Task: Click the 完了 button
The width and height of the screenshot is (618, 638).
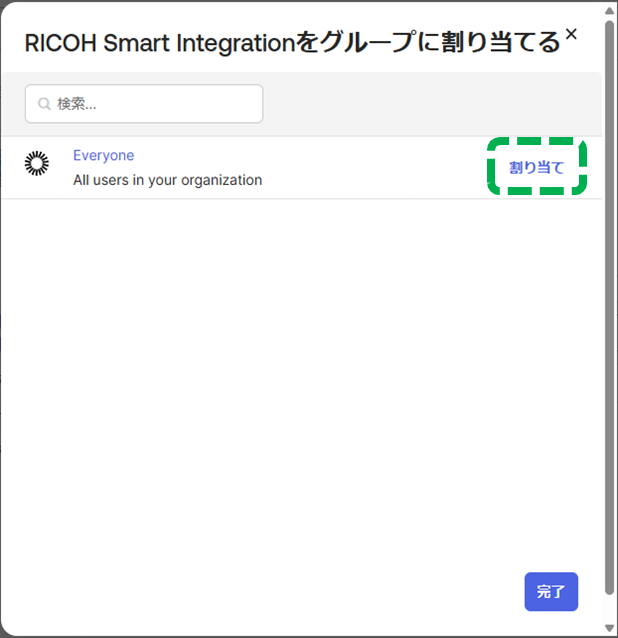Action: [x=551, y=591]
